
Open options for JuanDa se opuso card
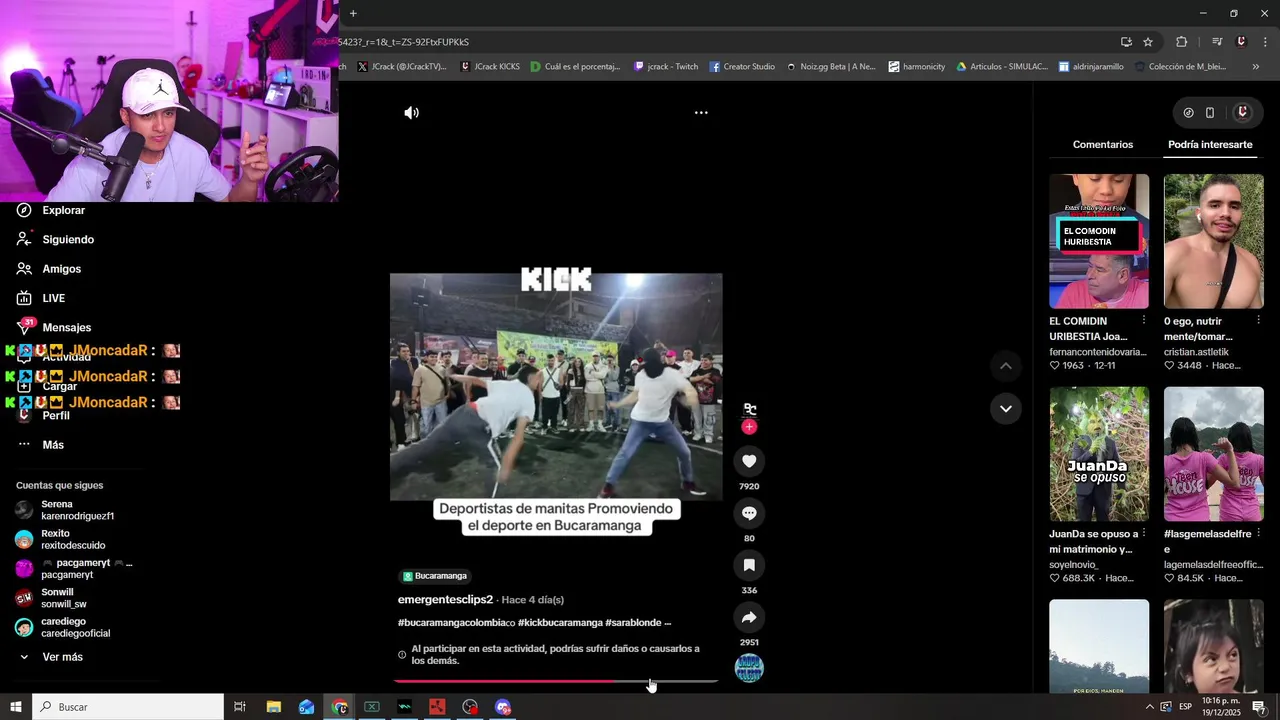(1144, 534)
